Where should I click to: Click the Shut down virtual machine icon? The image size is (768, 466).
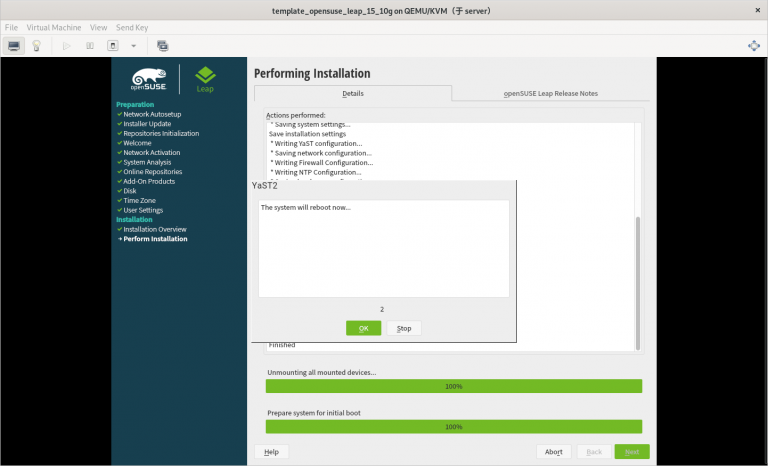pos(113,46)
